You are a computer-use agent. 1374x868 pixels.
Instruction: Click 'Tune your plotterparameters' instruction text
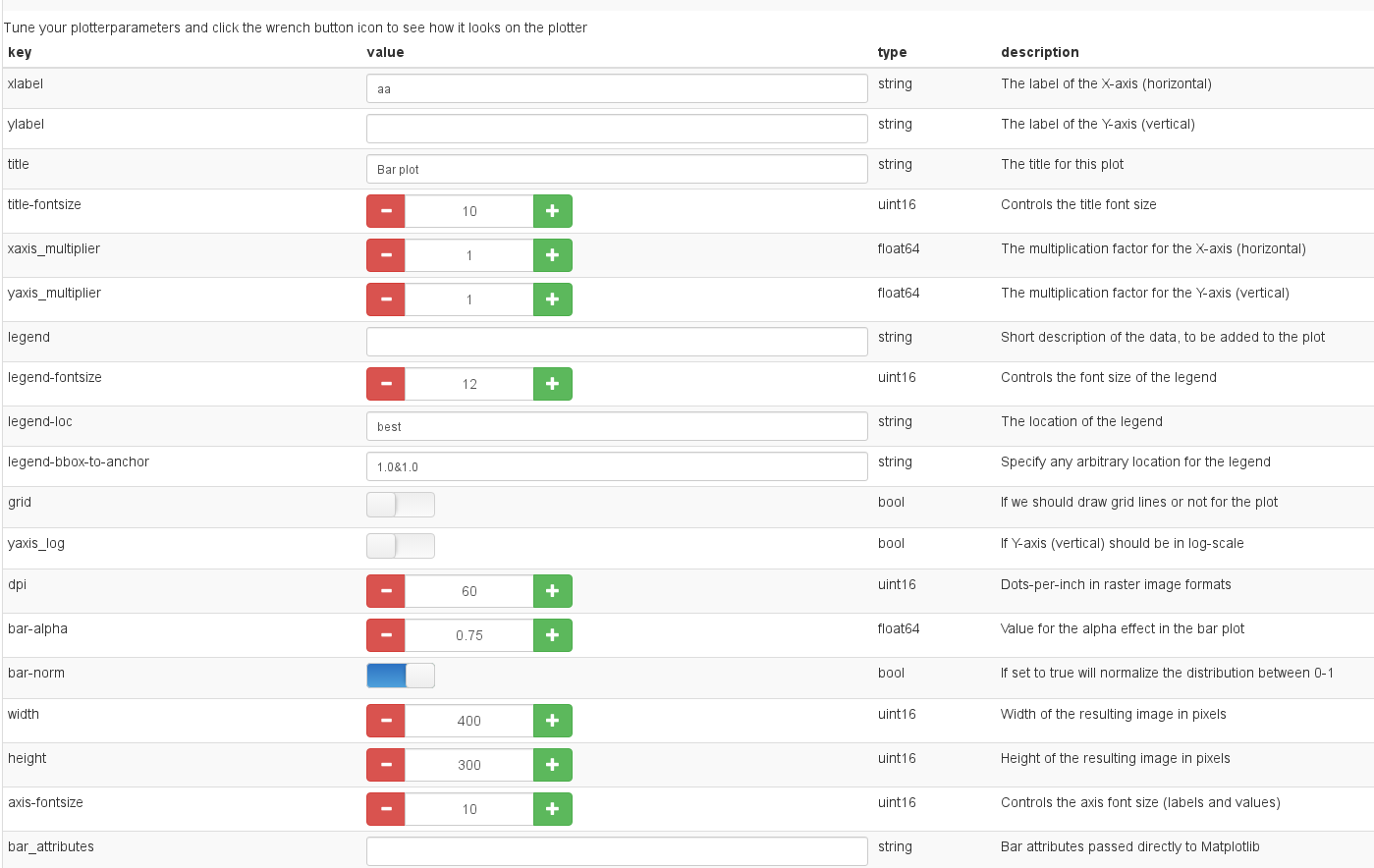click(x=296, y=27)
